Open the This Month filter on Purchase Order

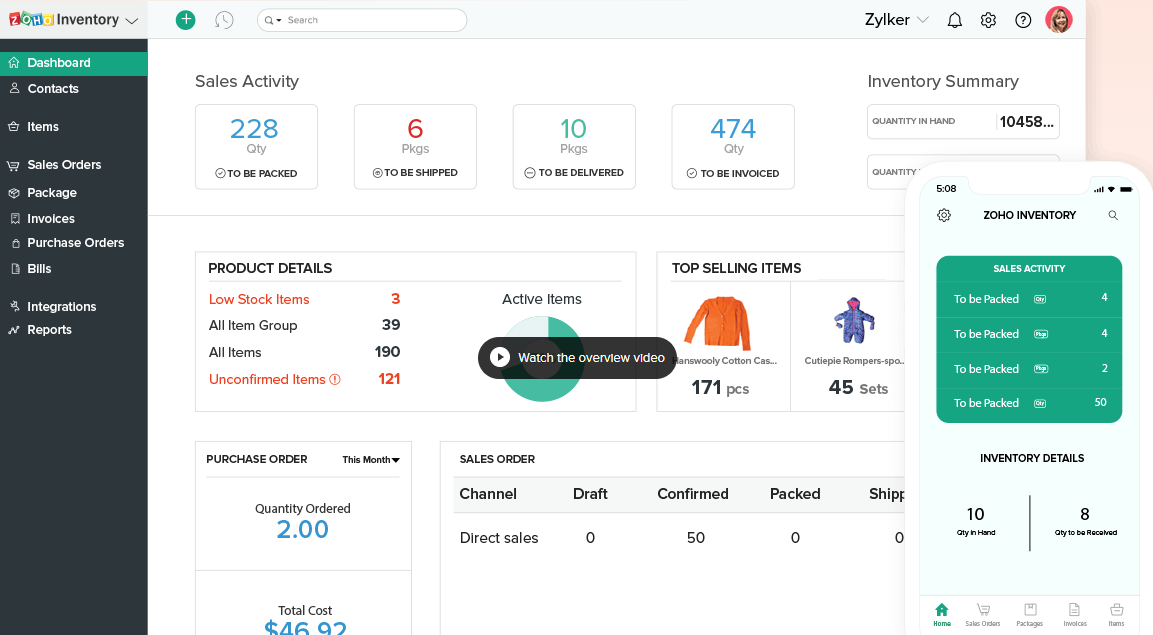(369, 459)
